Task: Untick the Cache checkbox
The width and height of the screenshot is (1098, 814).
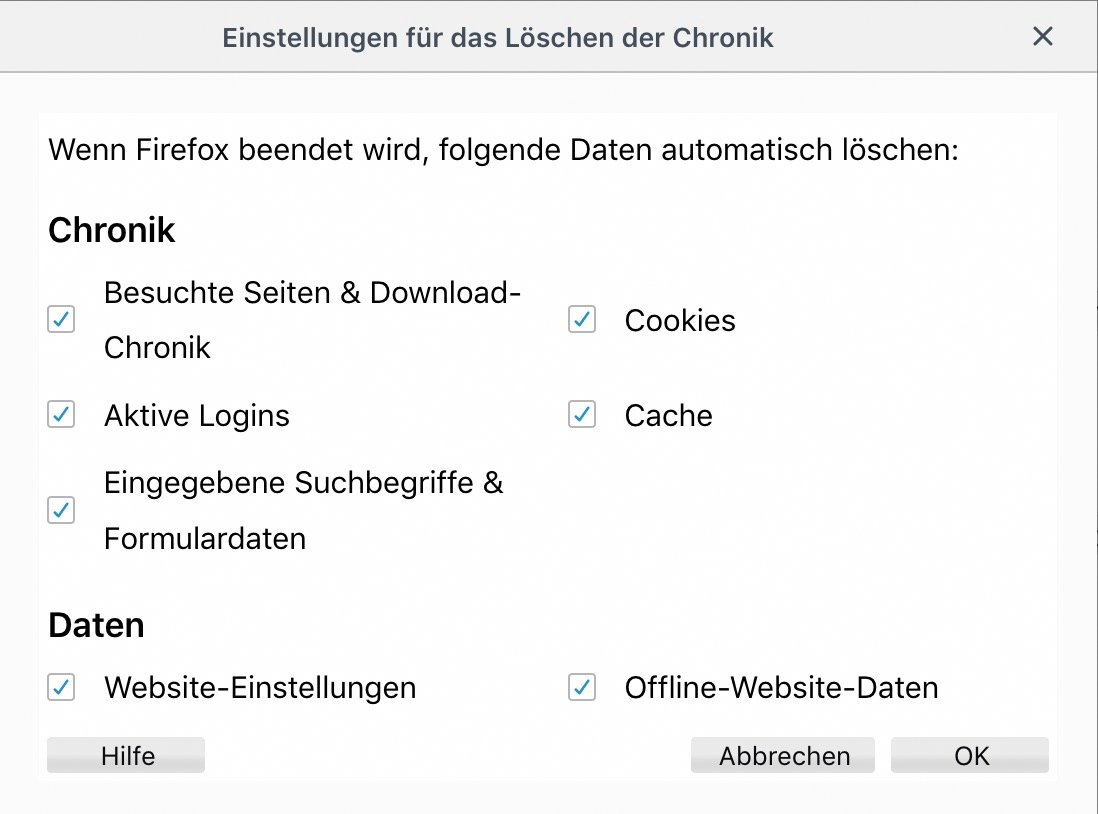Action: 582,415
